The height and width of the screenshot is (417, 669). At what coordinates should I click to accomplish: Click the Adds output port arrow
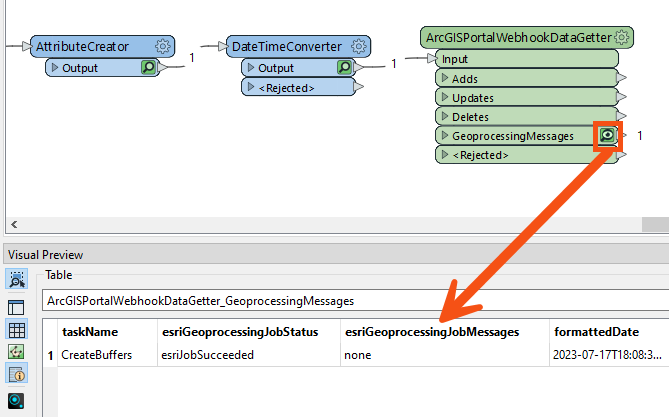[621, 78]
